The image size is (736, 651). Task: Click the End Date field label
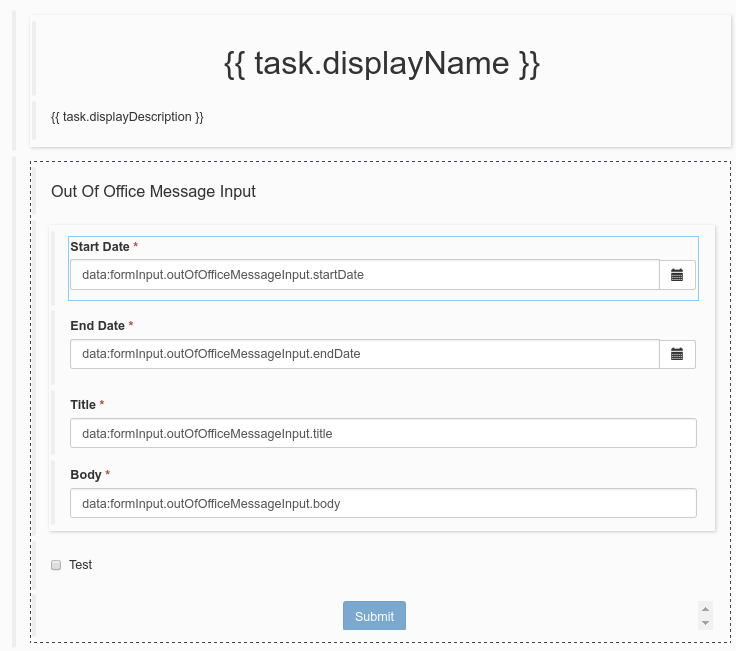click(x=97, y=325)
